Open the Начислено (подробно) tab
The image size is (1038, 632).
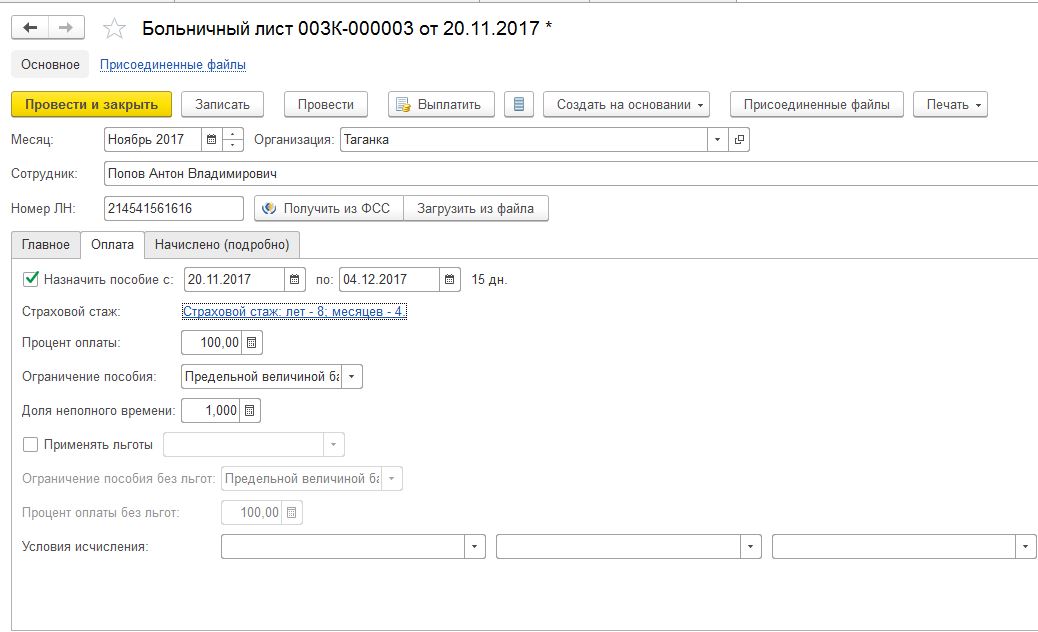pos(222,244)
